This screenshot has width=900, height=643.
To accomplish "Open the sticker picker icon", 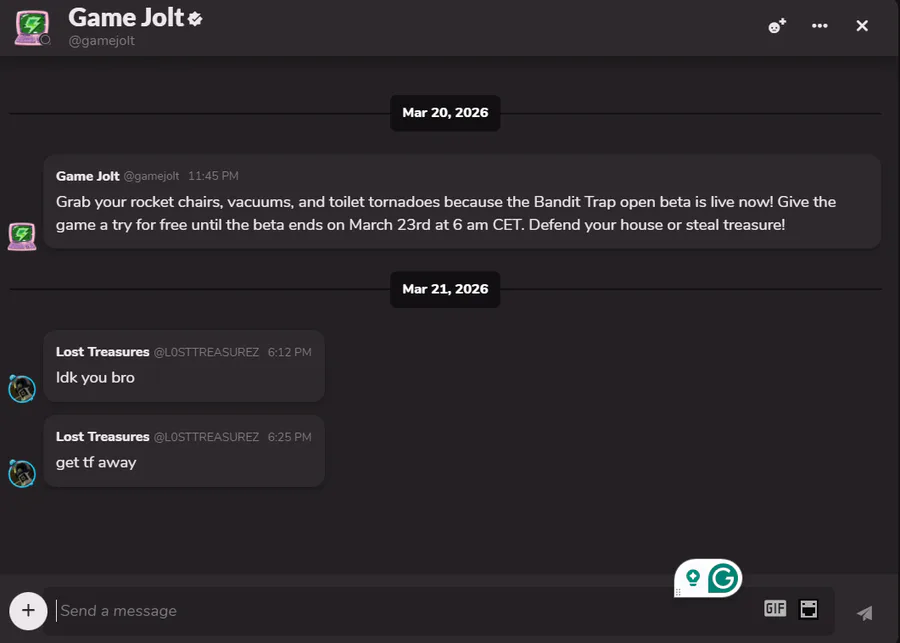I will pyautogui.click(x=808, y=609).
